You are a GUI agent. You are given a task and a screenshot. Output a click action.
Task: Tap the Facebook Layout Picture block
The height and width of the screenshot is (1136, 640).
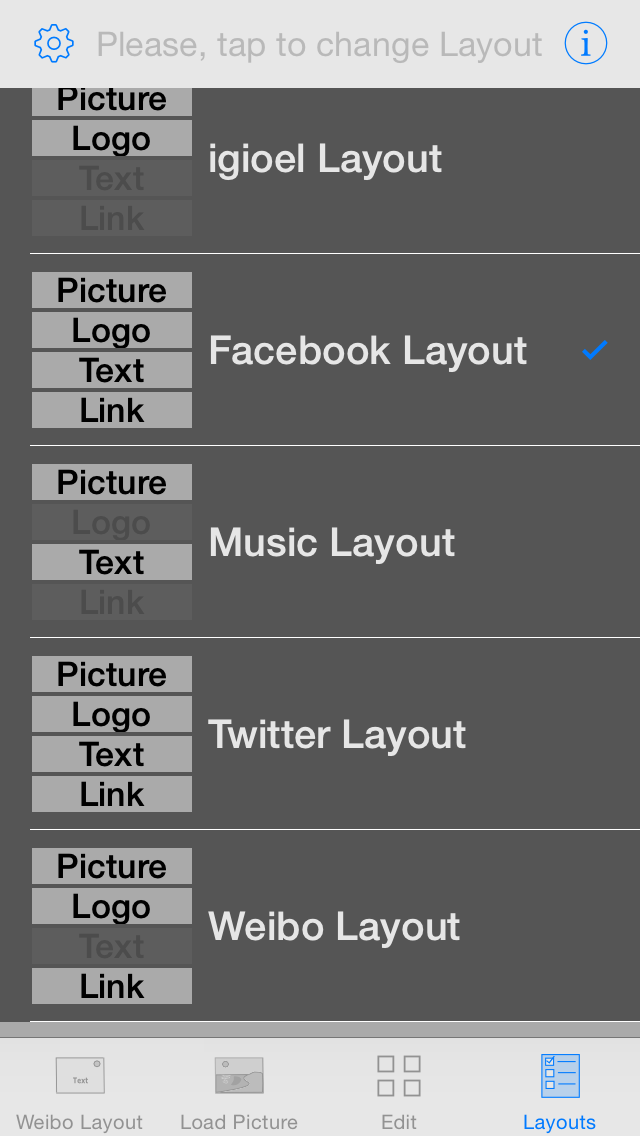(x=112, y=291)
